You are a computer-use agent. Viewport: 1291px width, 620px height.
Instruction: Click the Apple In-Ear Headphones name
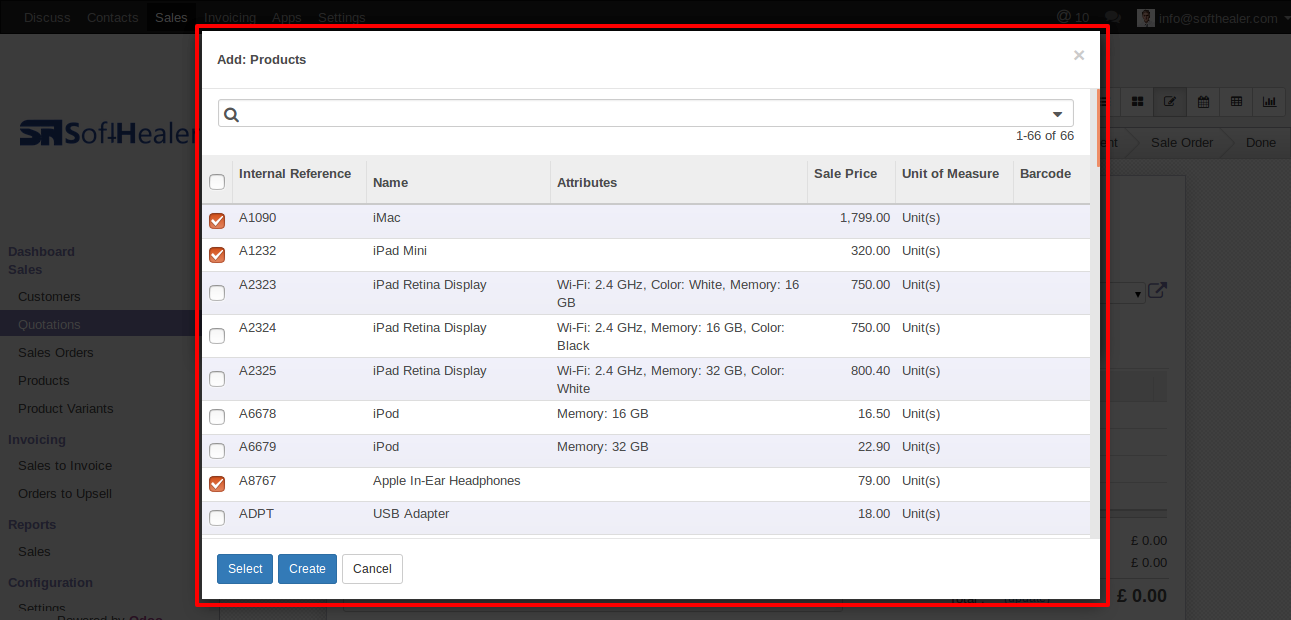coord(447,480)
